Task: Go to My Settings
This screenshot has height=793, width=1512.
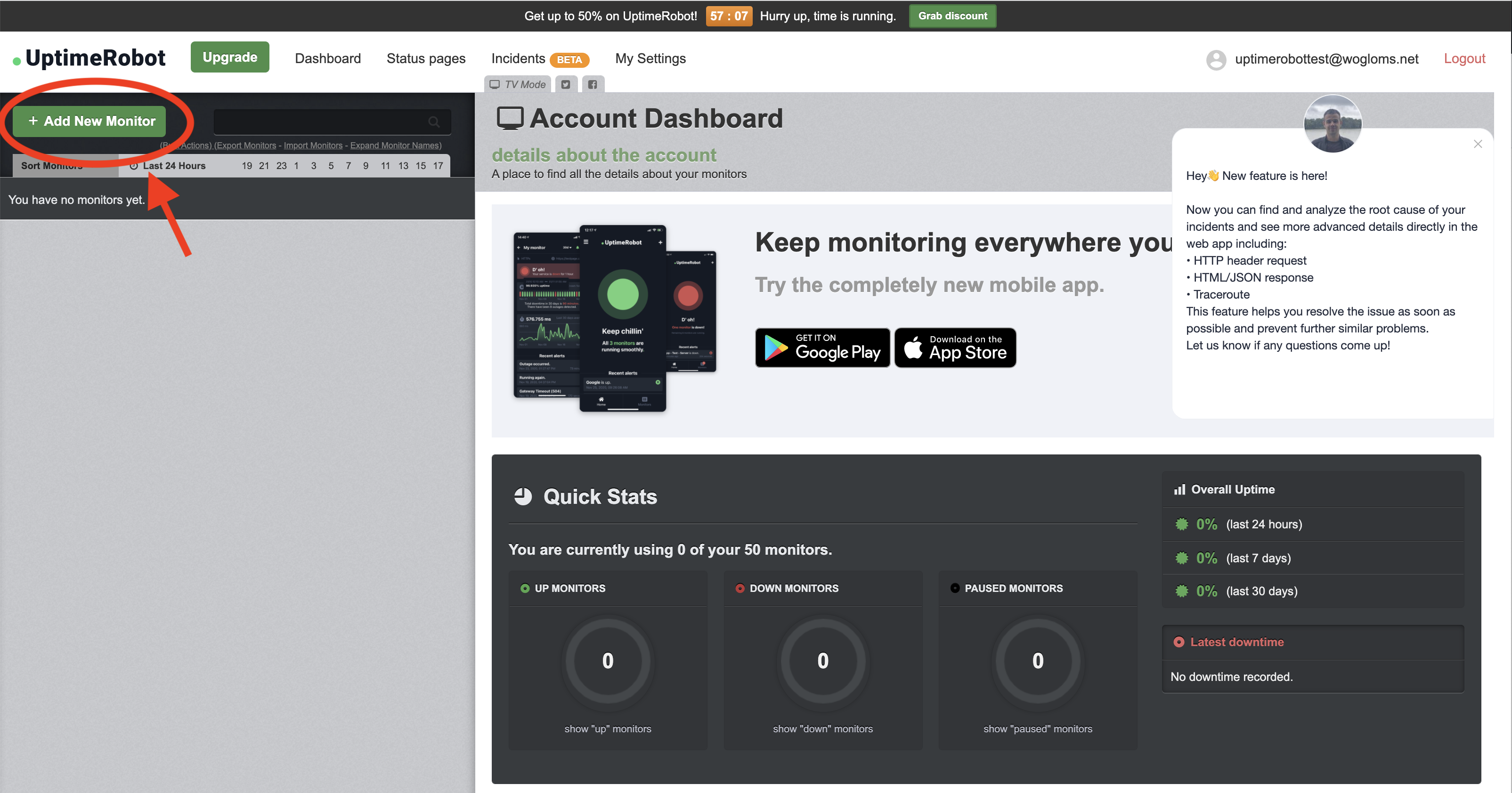Action: 650,59
